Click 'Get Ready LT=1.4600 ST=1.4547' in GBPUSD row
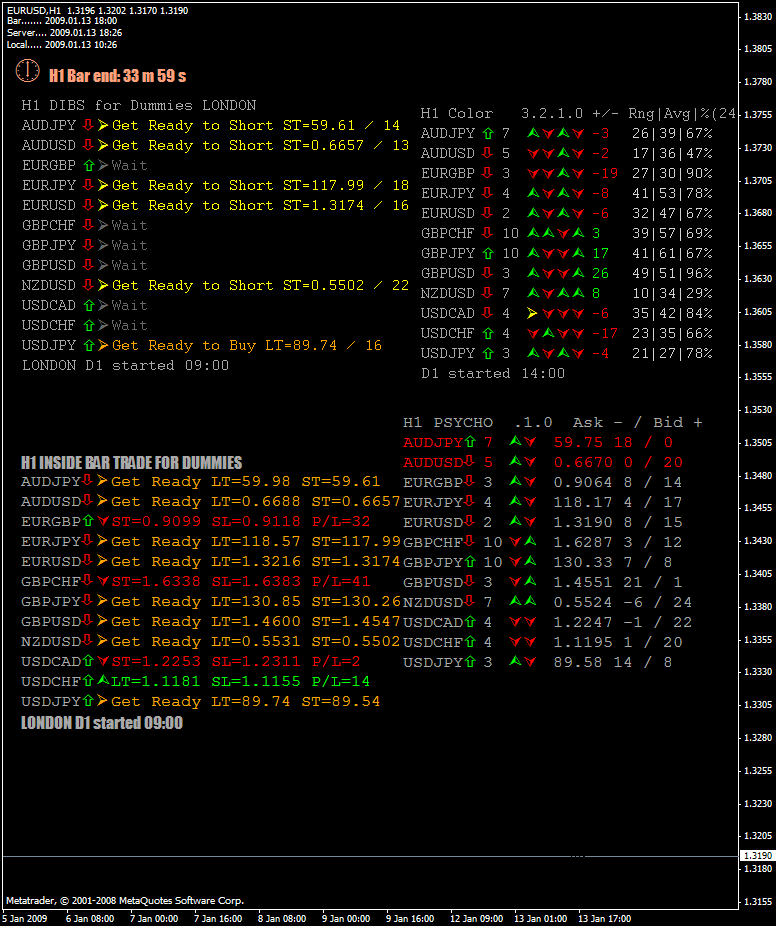Screen dimensions: 776x926 pos(256,621)
